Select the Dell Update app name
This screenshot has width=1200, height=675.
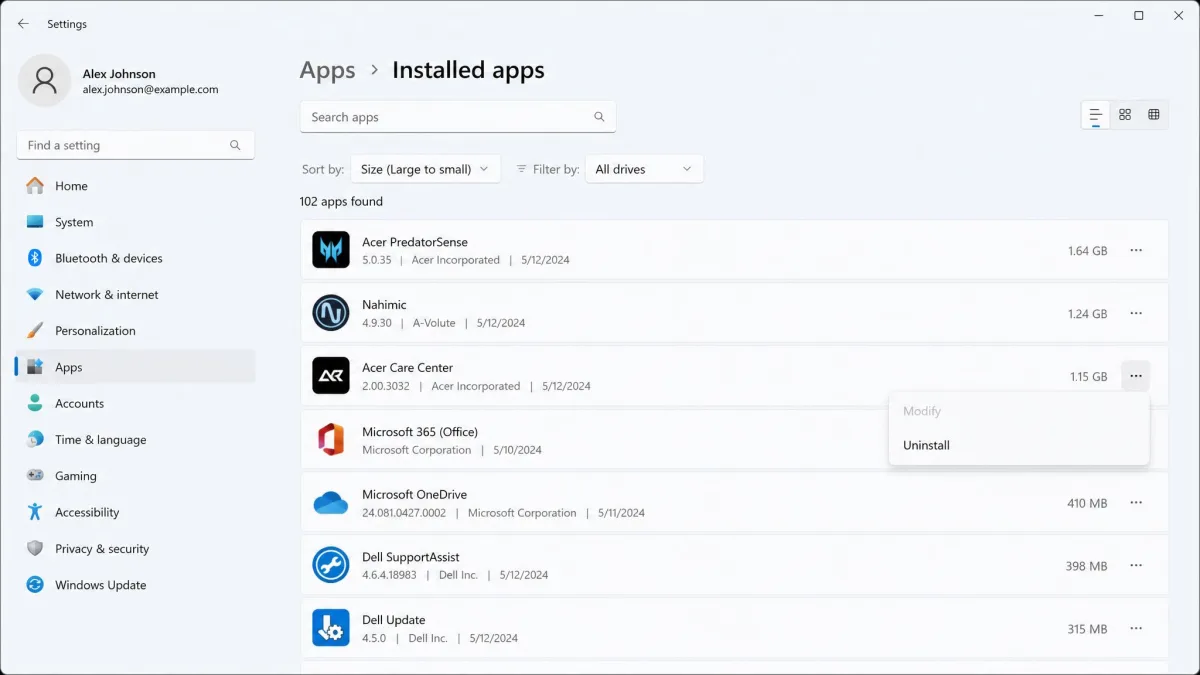[x=393, y=620]
